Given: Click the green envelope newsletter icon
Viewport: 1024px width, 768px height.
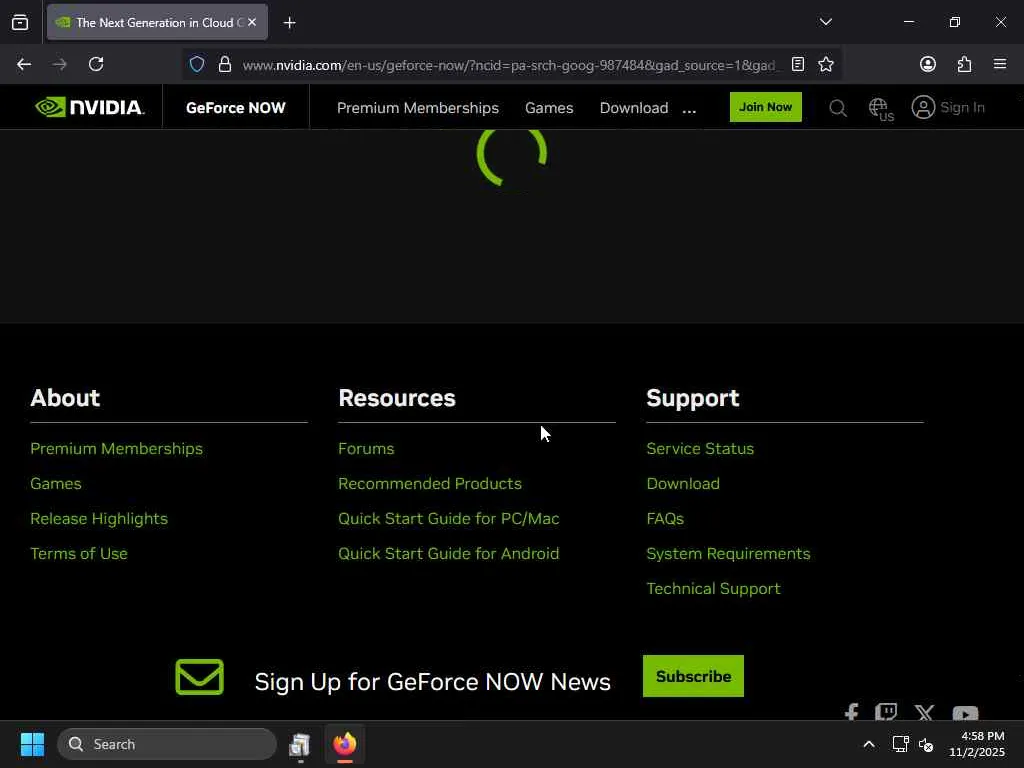Looking at the screenshot, I should [x=199, y=677].
